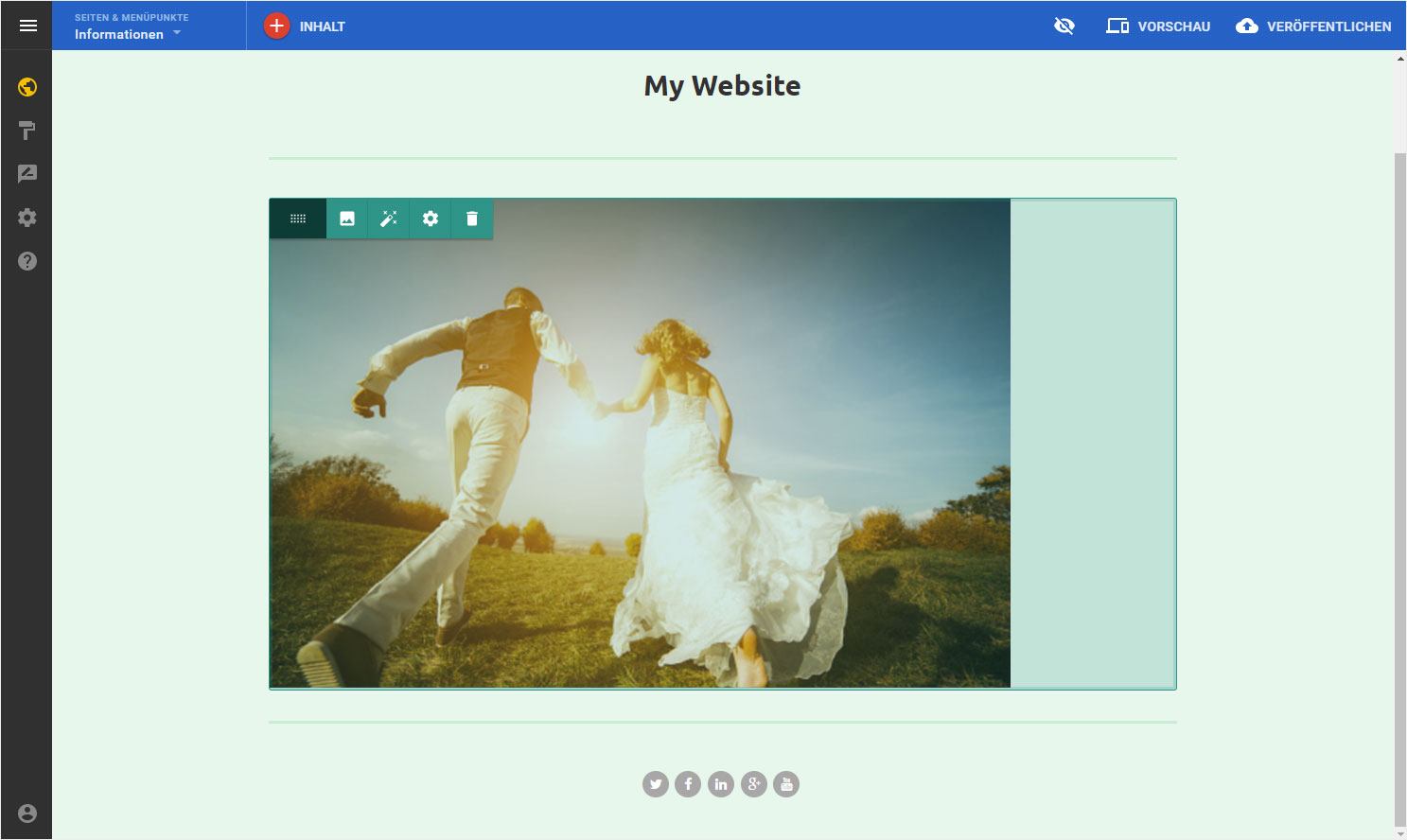Click the Google Plus social icon
Viewport: 1407px width, 840px height.
coord(753,784)
